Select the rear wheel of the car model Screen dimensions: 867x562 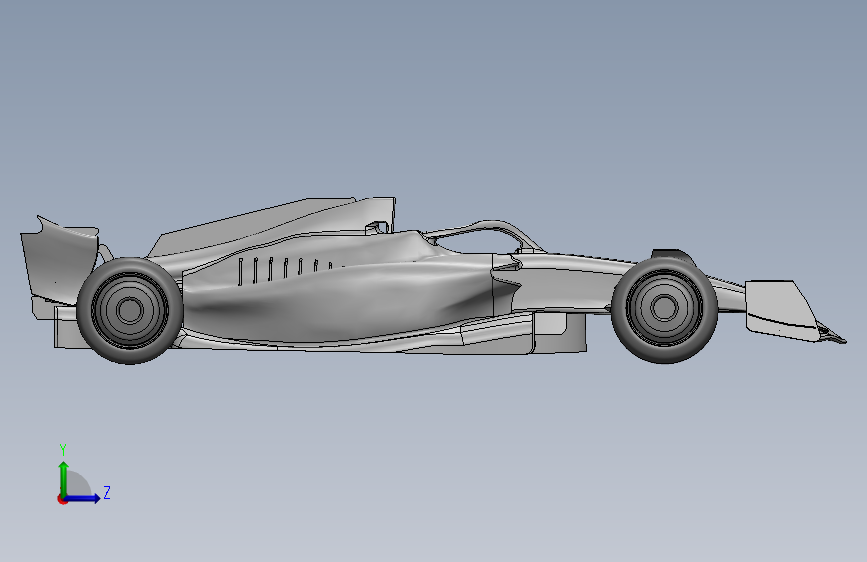click(130, 310)
